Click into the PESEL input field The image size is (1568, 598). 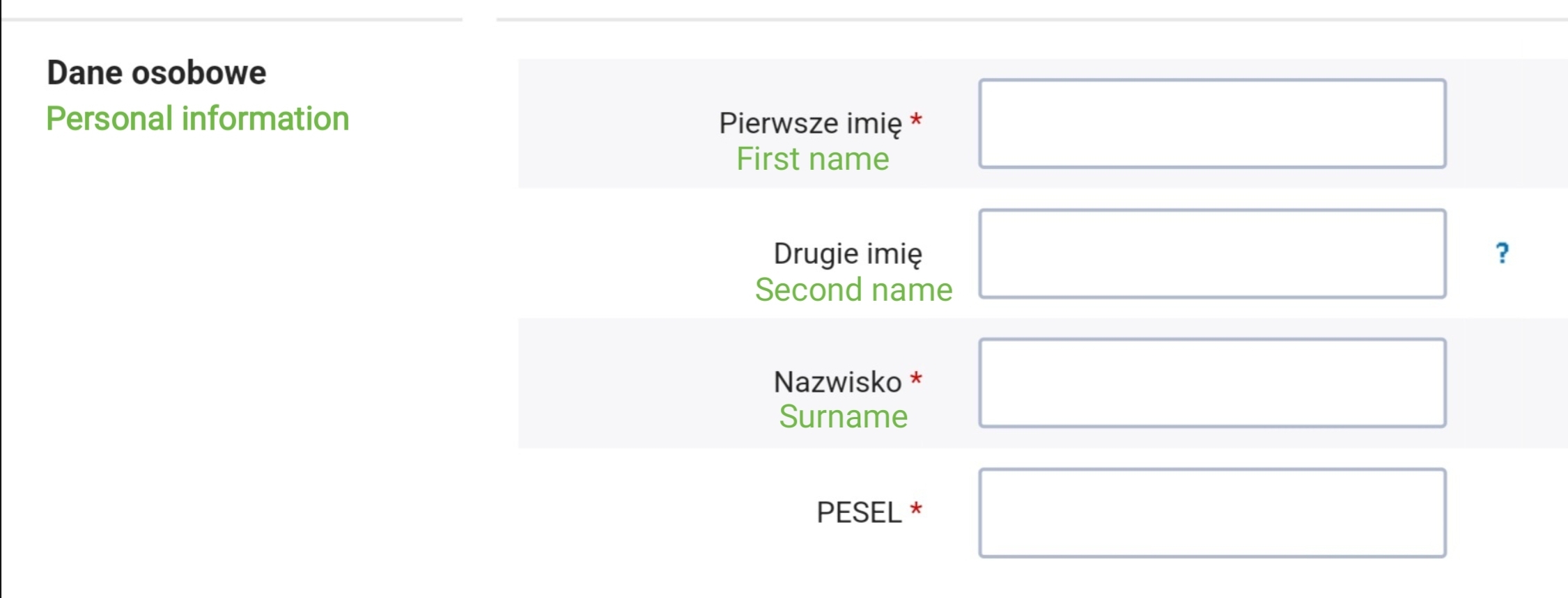[x=1212, y=513]
